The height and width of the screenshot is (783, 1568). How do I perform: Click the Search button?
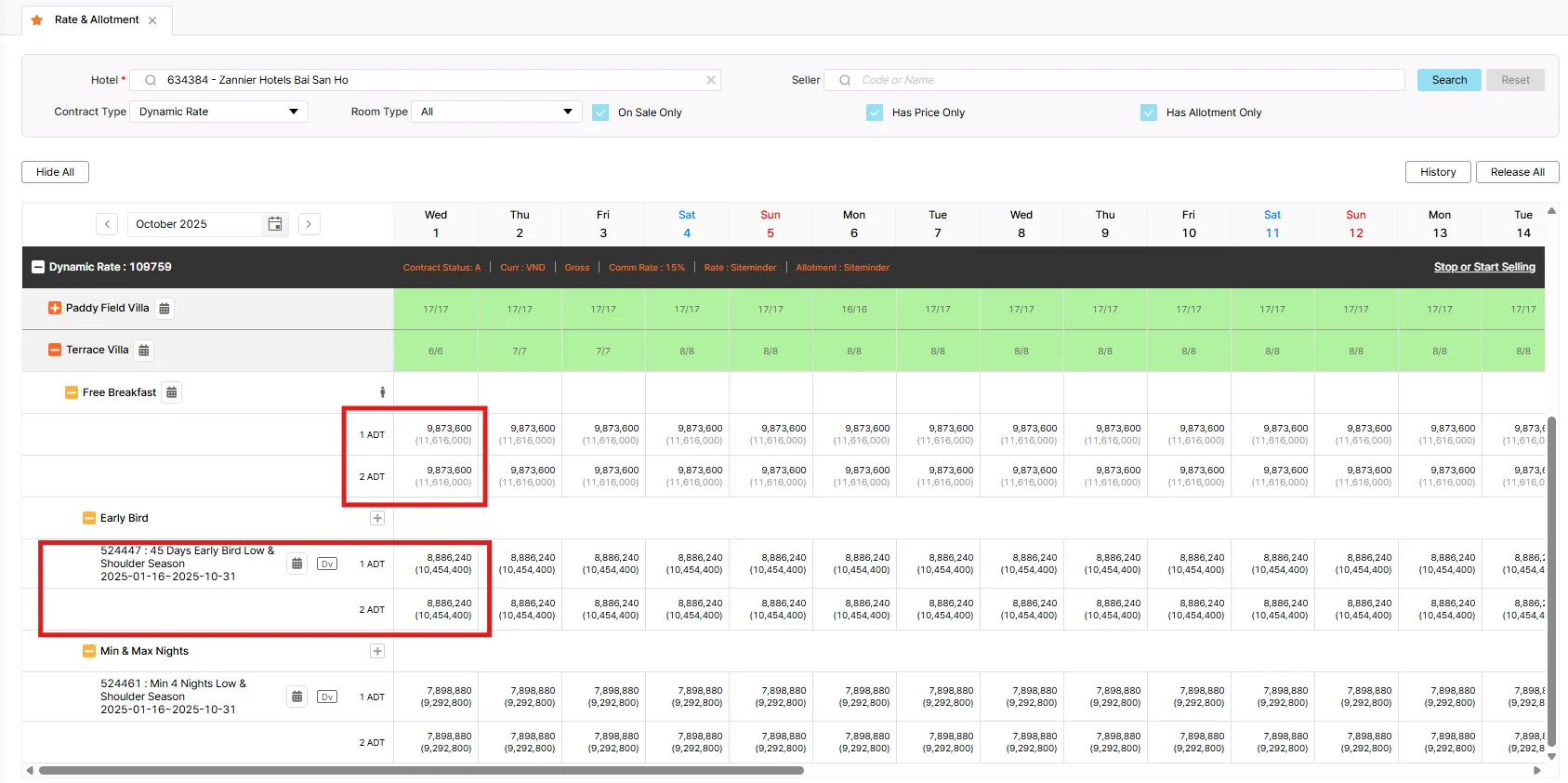coord(1449,80)
